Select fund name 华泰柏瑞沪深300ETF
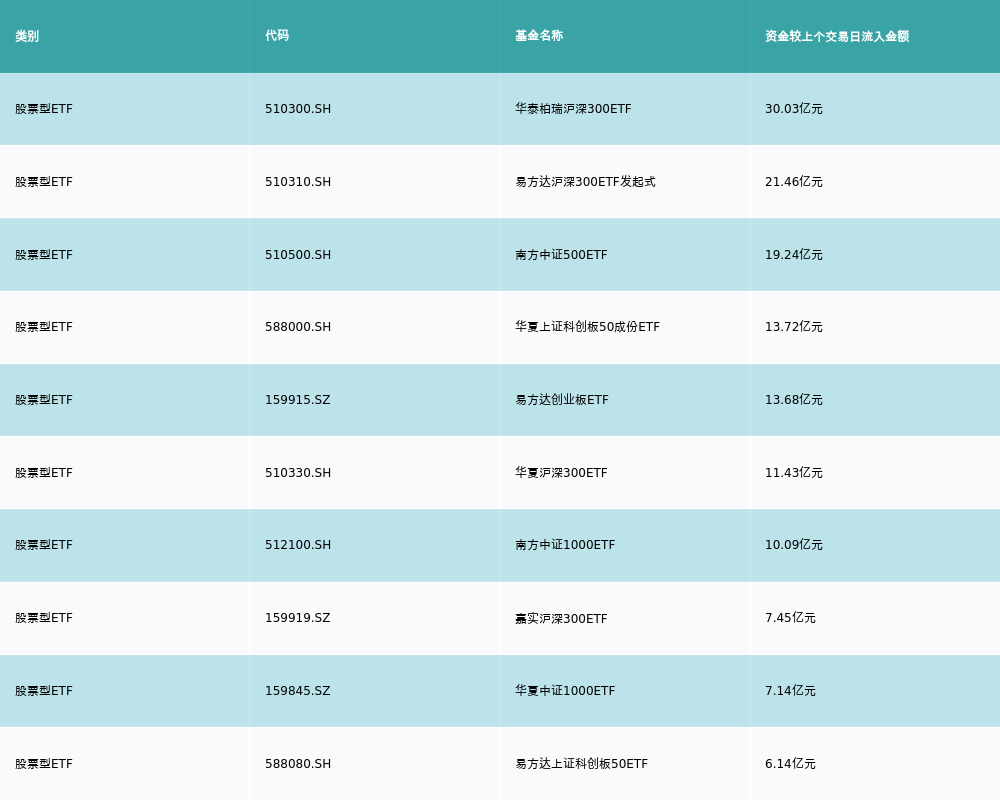The image size is (1000, 800). pyautogui.click(x=573, y=109)
